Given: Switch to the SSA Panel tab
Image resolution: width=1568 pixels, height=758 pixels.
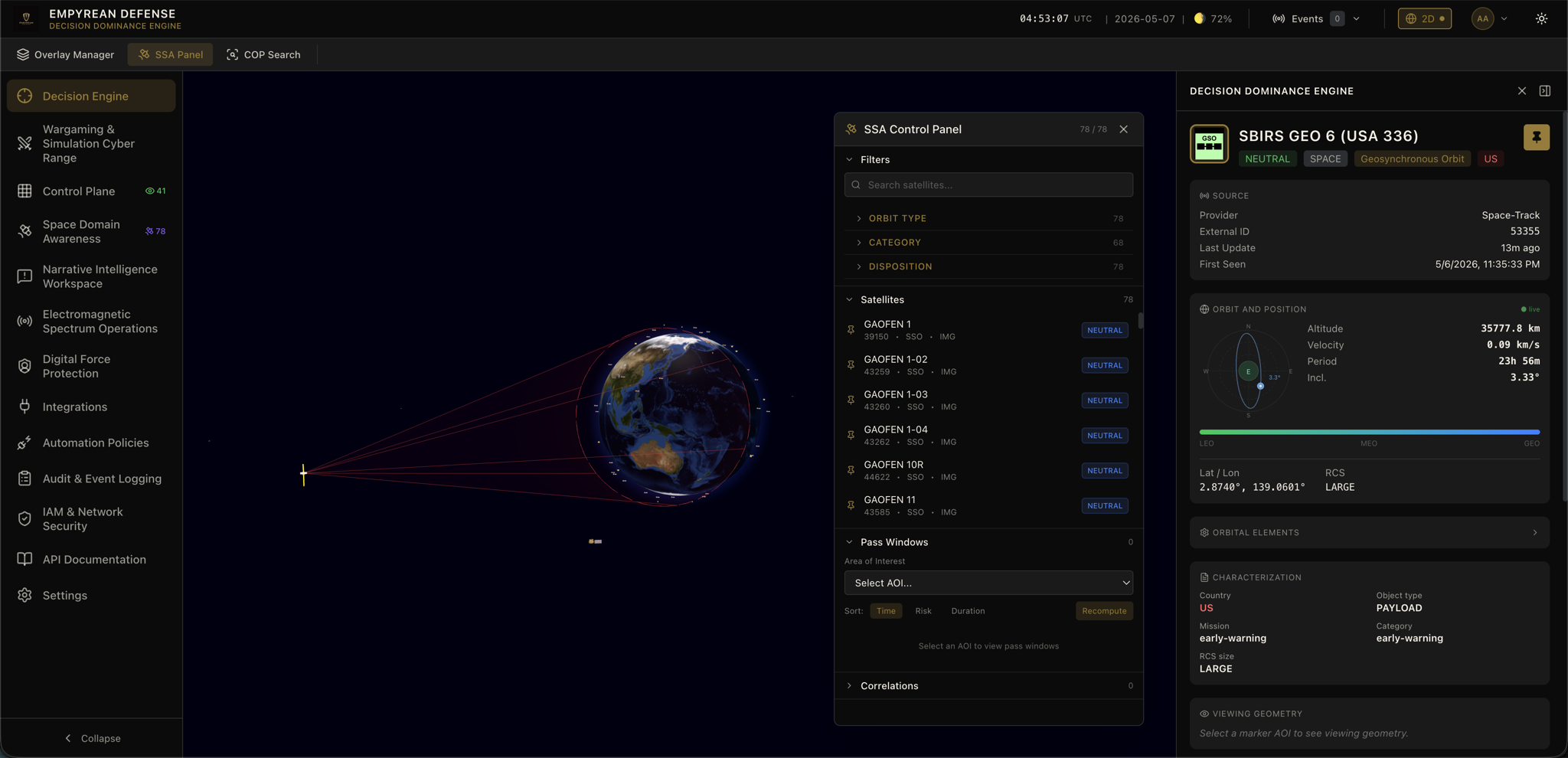Looking at the screenshot, I should tap(170, 54).
